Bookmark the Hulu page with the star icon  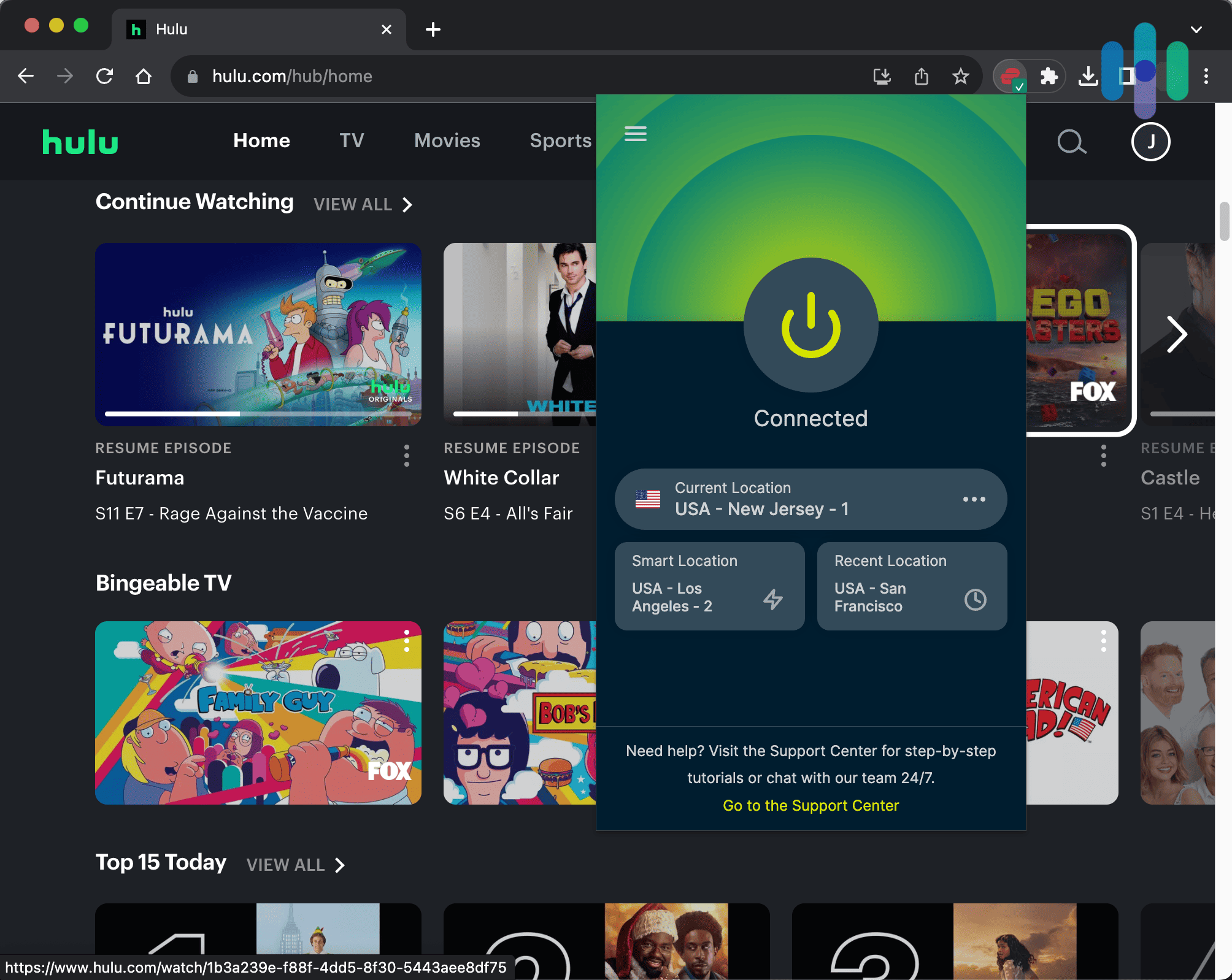tap(961, 76)
